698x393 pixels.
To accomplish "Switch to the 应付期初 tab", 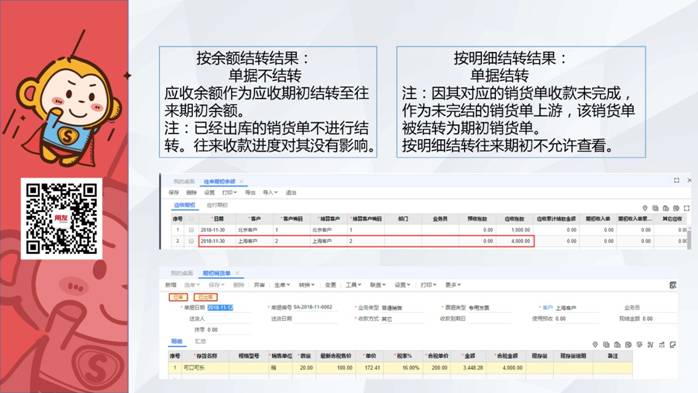I will [217, 205].
